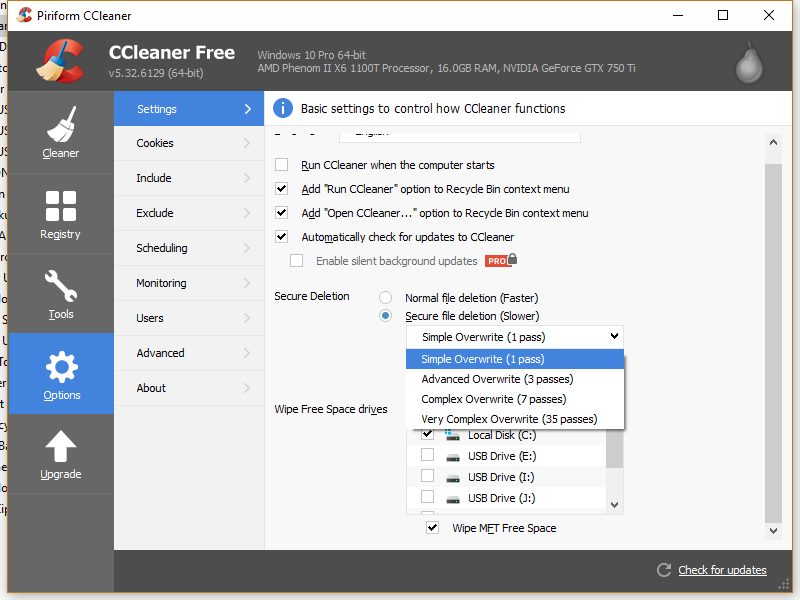
Task: Check USB Drive (J:) wipe checkbox
Action: point(428,496)
